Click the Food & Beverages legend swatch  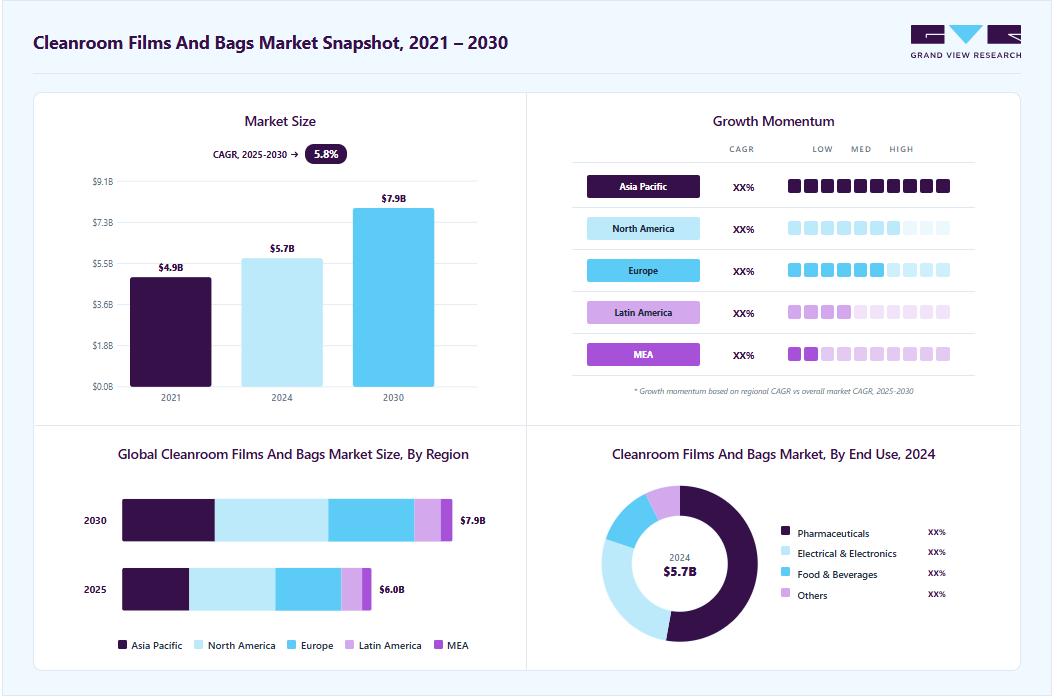coord(785,571)
